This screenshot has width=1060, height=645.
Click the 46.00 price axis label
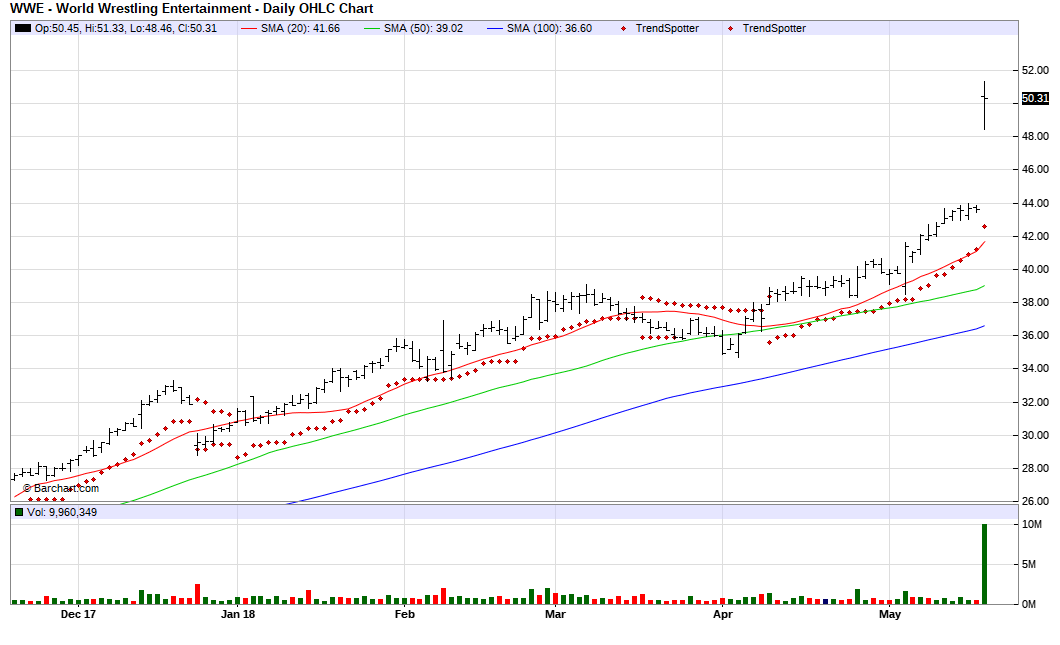1035,170
